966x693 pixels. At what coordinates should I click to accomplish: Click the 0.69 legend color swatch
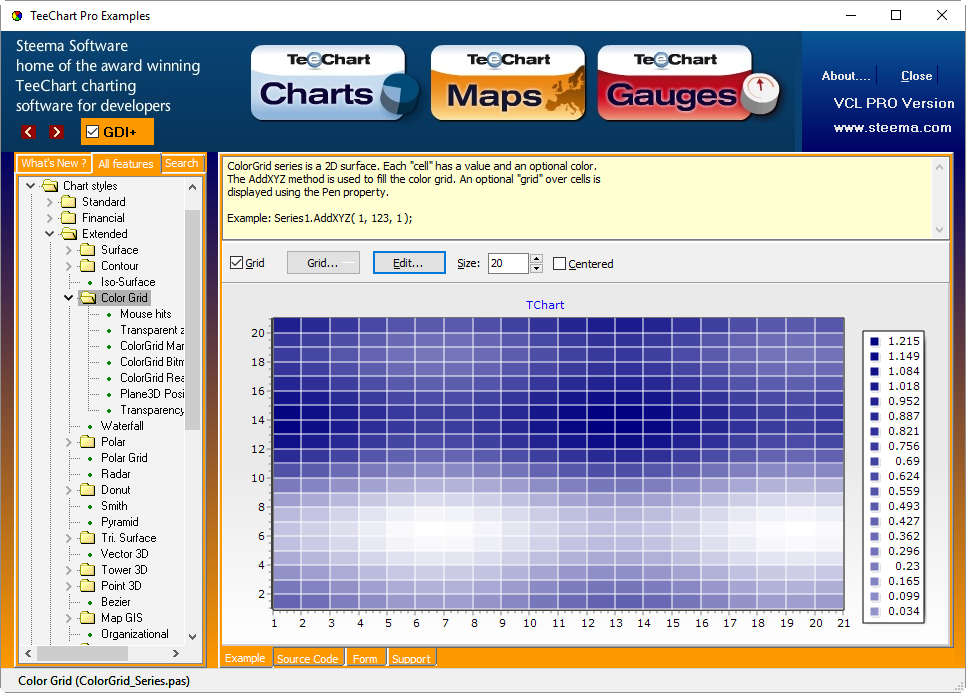click(874, 461)
